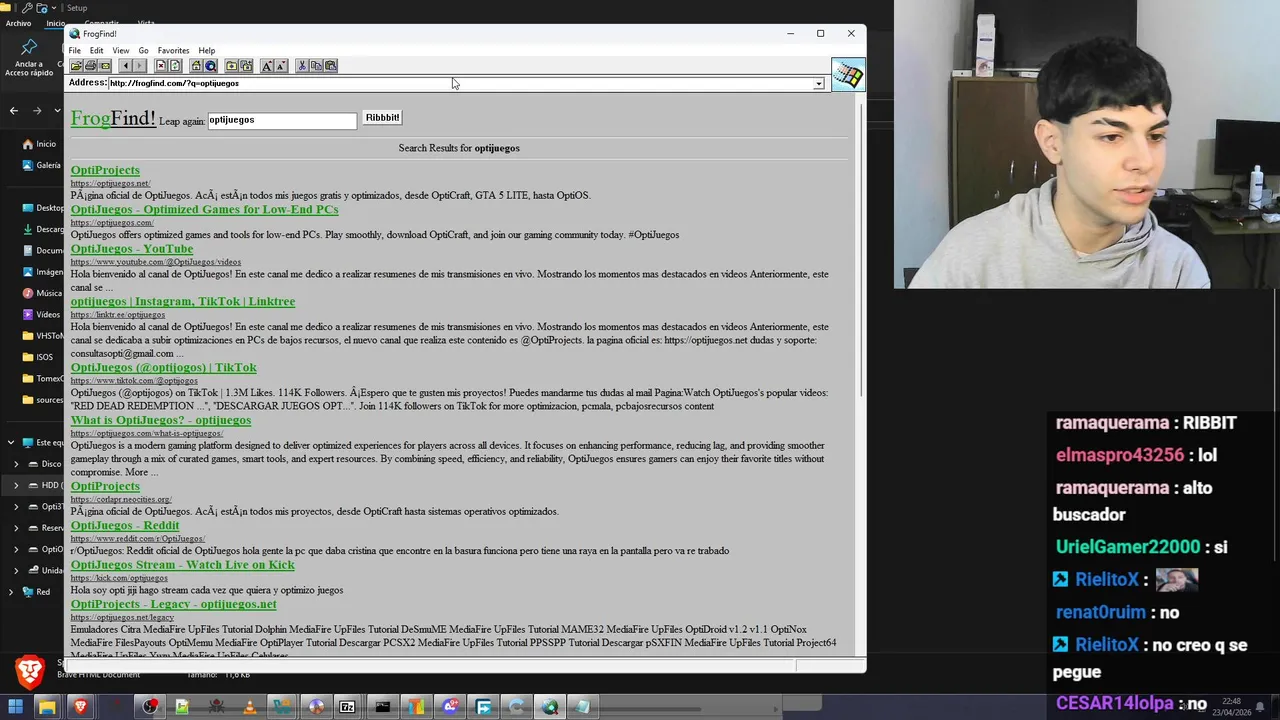
Task: Open the terminal icon on taskbar
Action: pos(382,707)
